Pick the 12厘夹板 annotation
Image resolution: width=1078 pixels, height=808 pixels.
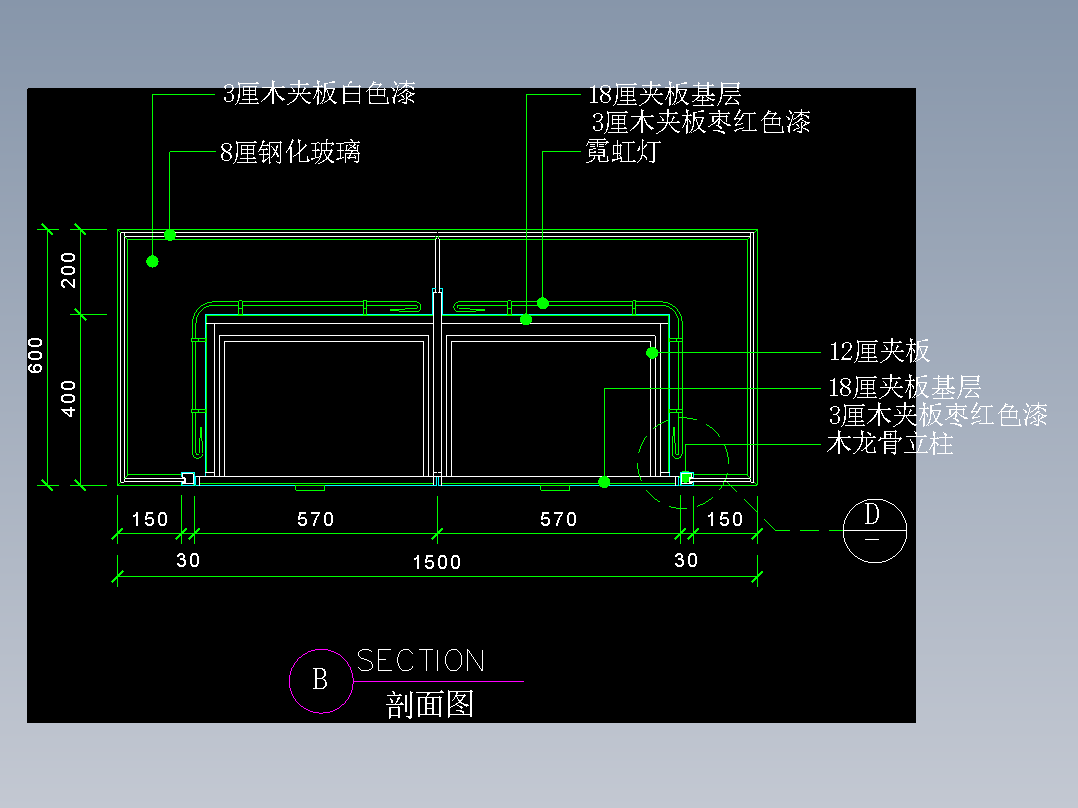pyautogui.click(x=879, y=351)
